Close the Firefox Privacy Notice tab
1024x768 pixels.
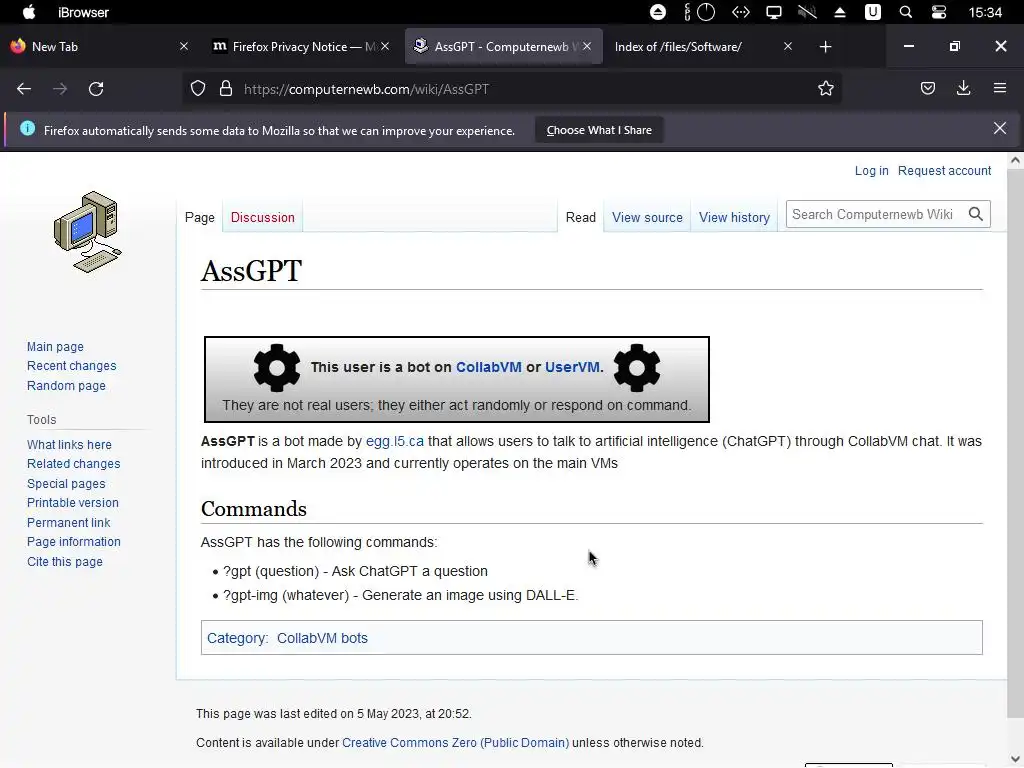(x=385, y=46)
